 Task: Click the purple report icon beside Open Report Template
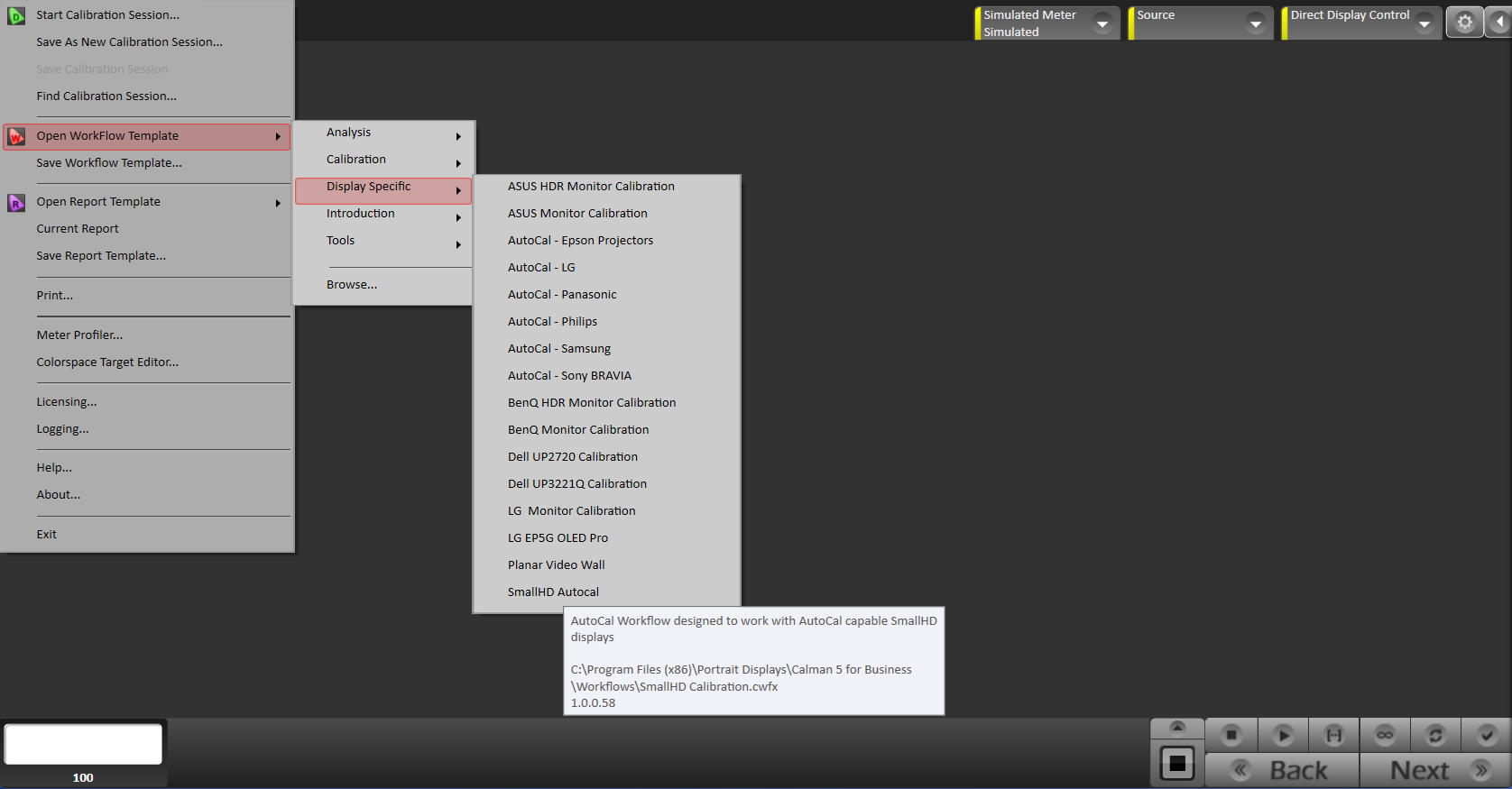(16, 203)
